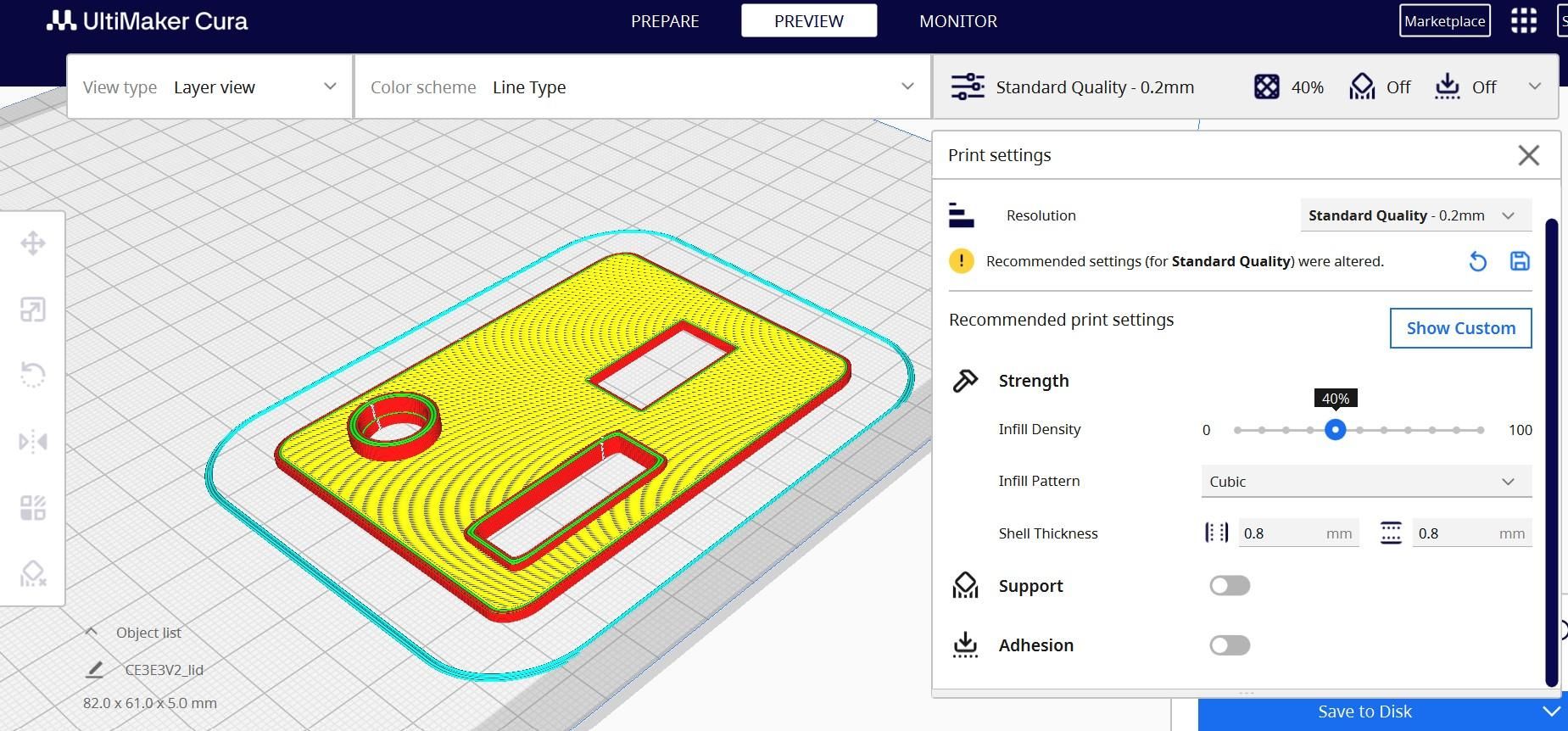
Task: Select the Move tool in left toolbar
Action: [x=33, y=243]
